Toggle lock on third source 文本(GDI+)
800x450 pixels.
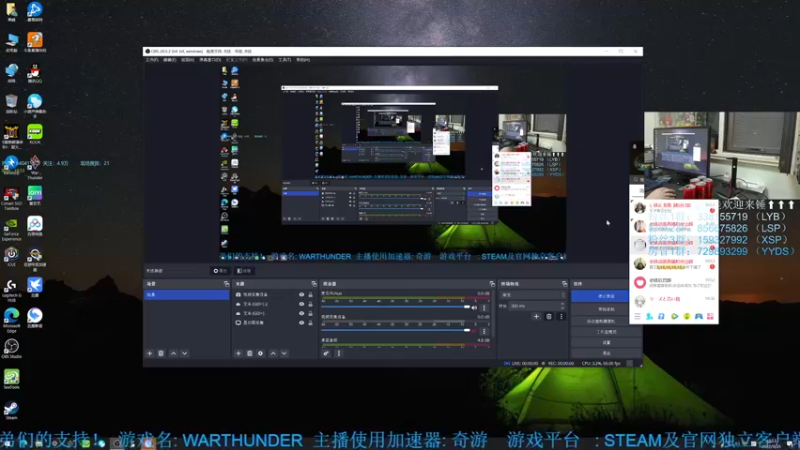click(x=310, y=313)
